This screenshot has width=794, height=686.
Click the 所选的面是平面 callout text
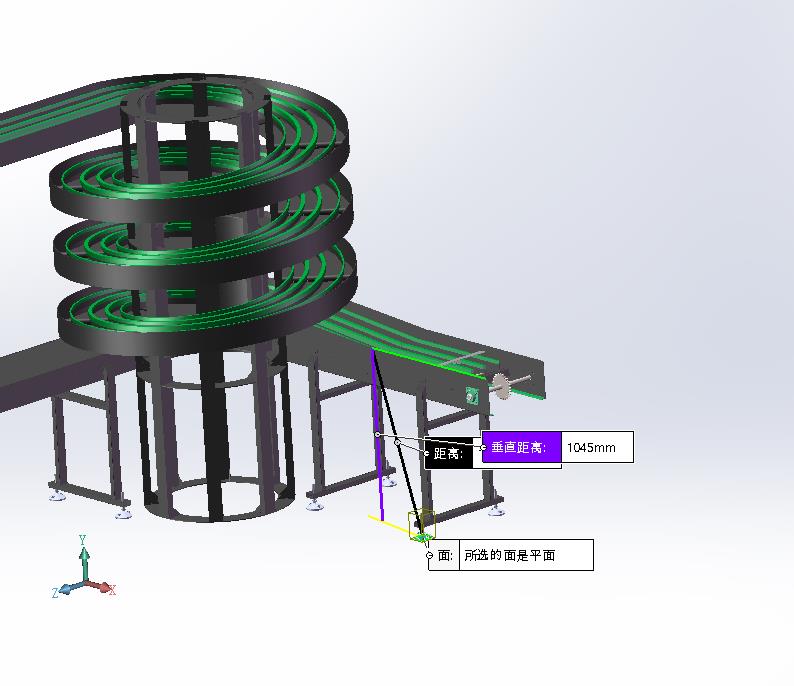click(509, 555)
